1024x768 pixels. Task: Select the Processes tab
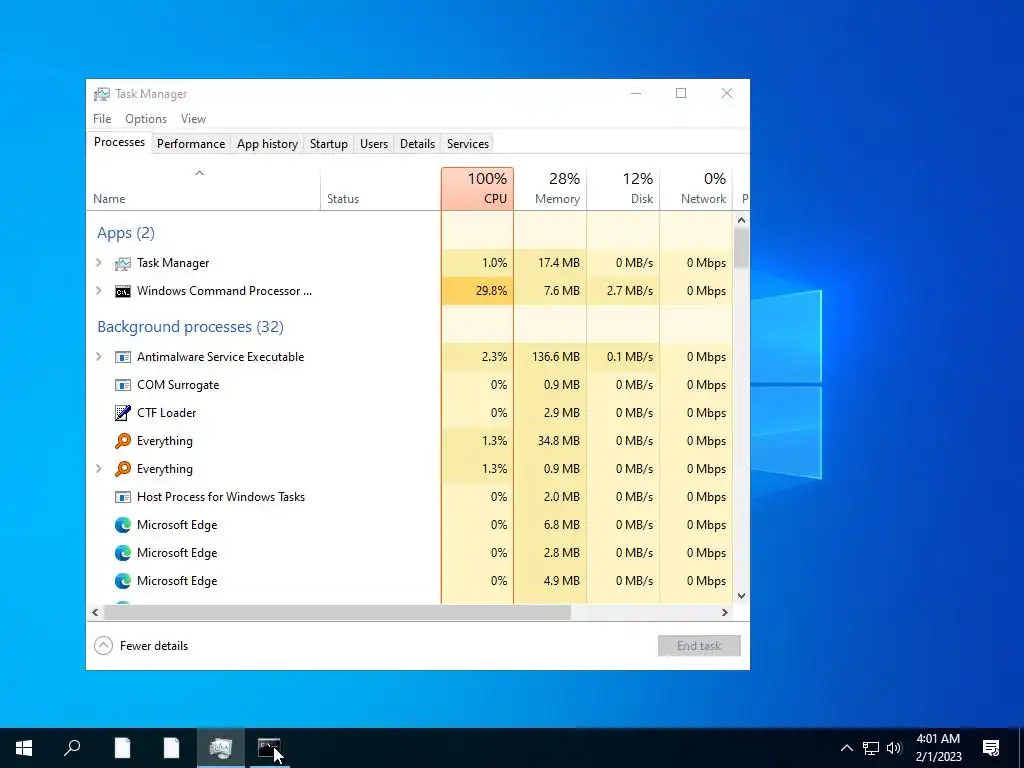click(x=120, y=142)
